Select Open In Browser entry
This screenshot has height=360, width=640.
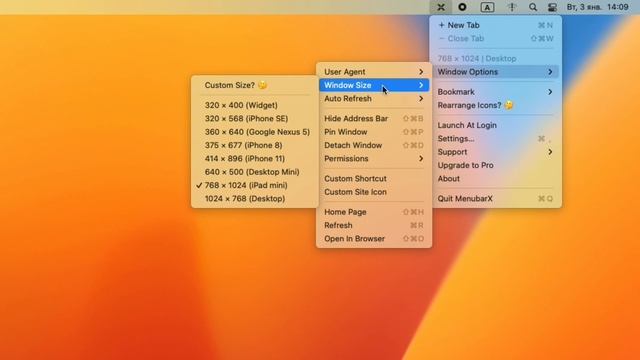point(374,239)
